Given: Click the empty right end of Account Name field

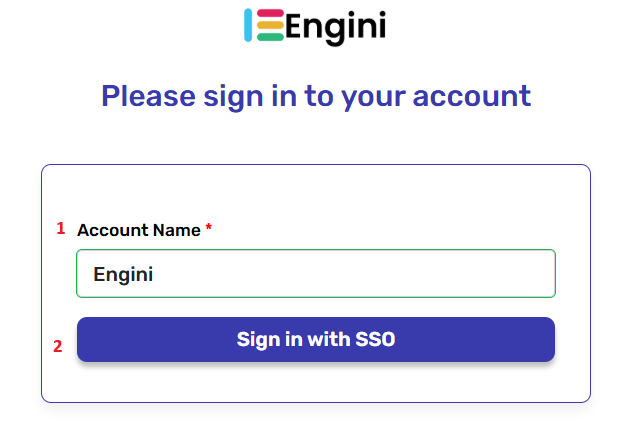Looking at the screenshot, I should tap(500, 273).
